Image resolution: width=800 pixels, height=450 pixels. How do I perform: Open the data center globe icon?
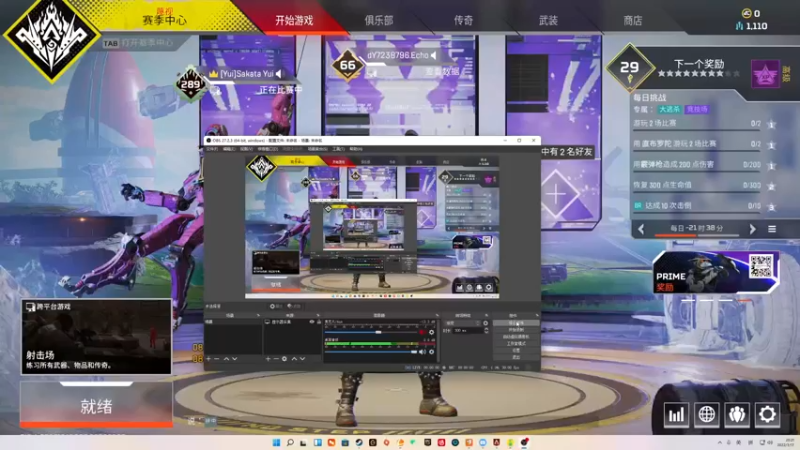click(707, 414)
